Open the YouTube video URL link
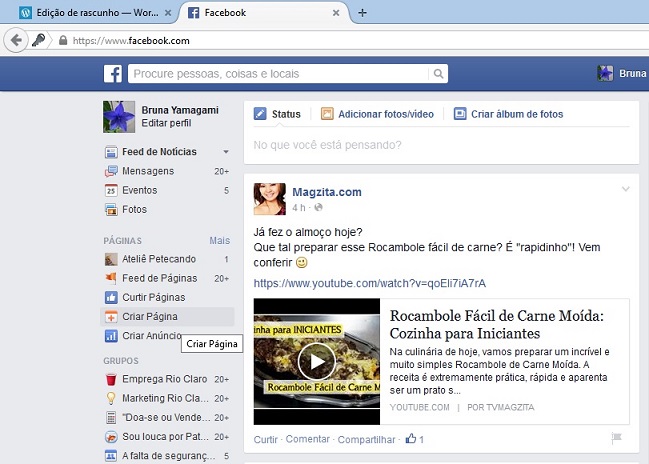The image size is (649, 464). [x=370, y=284]
